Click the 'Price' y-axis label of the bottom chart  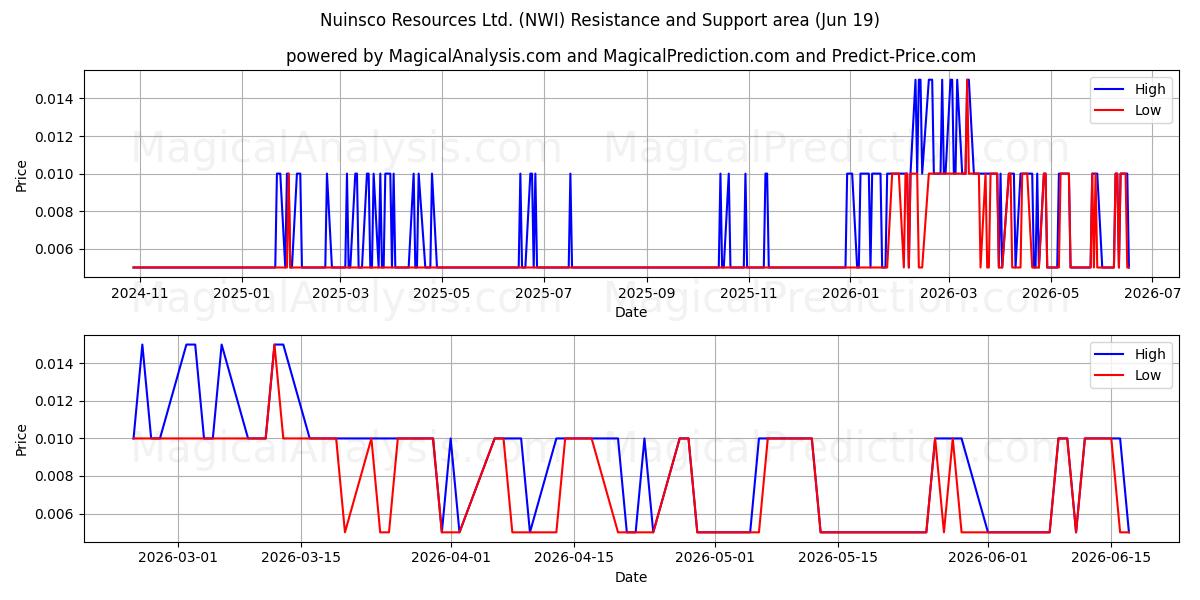pos(22,439)
